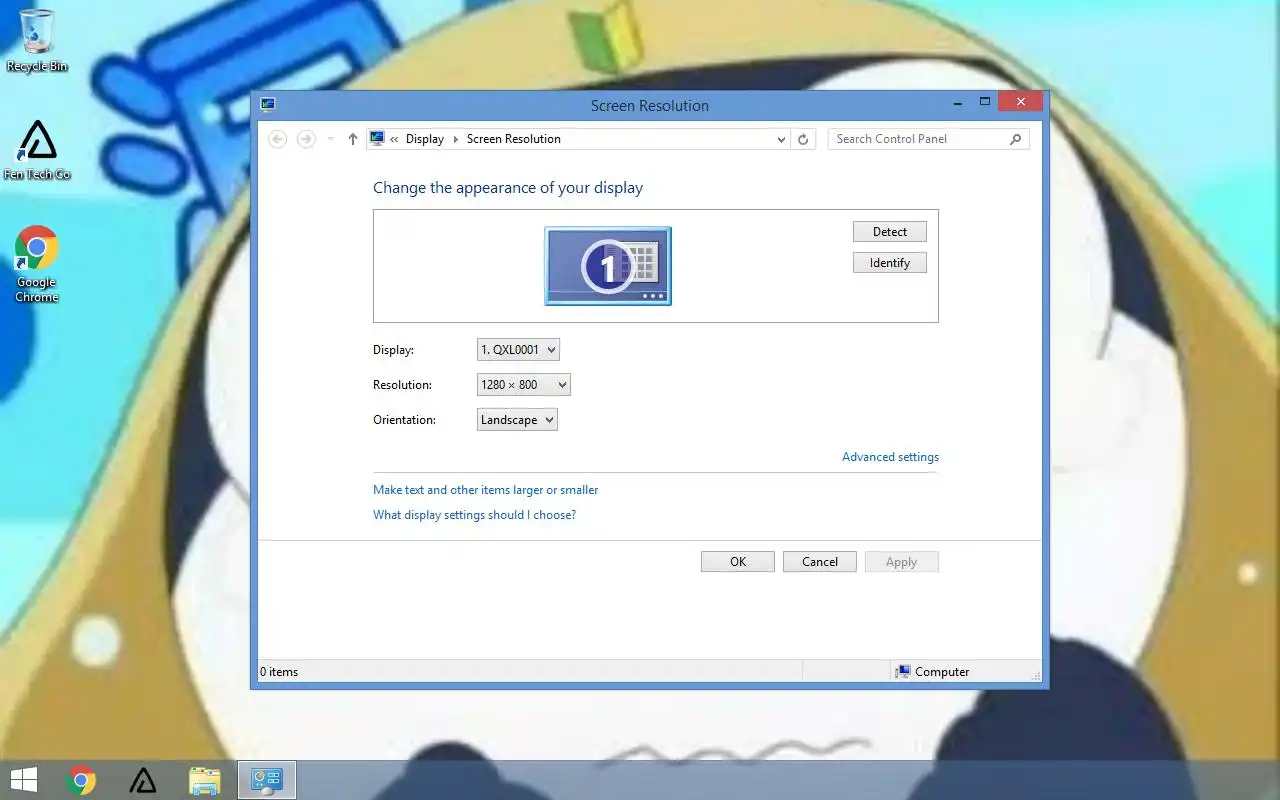
Task: Maximize the Screen Resolution window
Action: [x=985, y=102]
